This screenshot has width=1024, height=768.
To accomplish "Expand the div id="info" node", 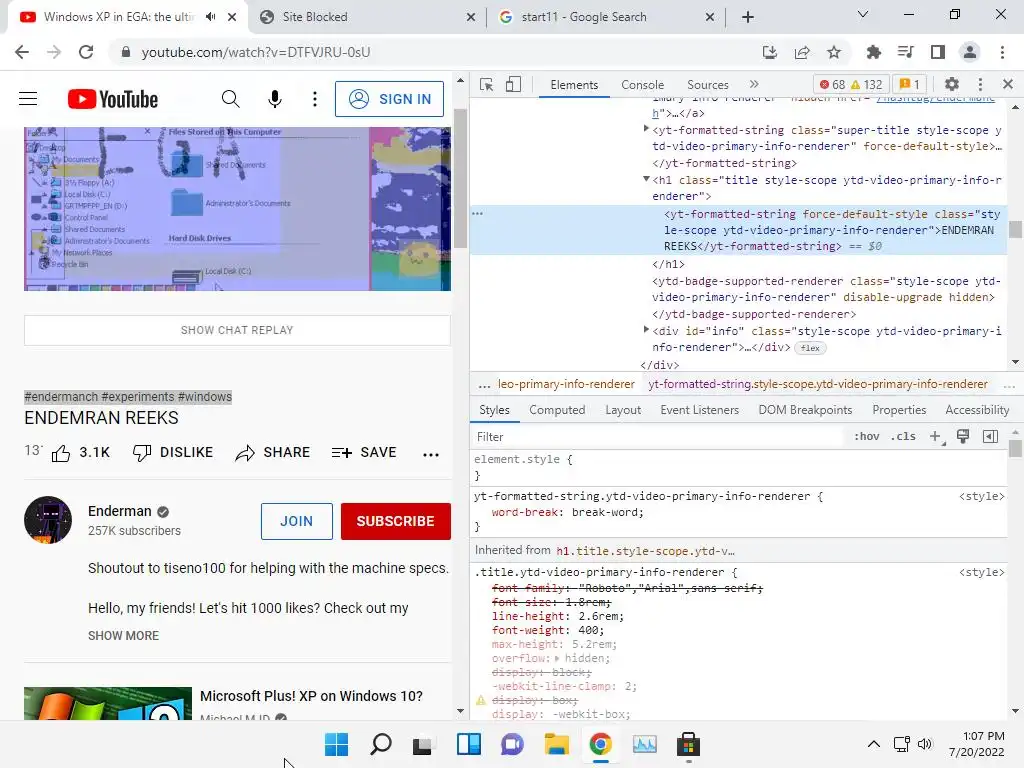I will point(646,330).
